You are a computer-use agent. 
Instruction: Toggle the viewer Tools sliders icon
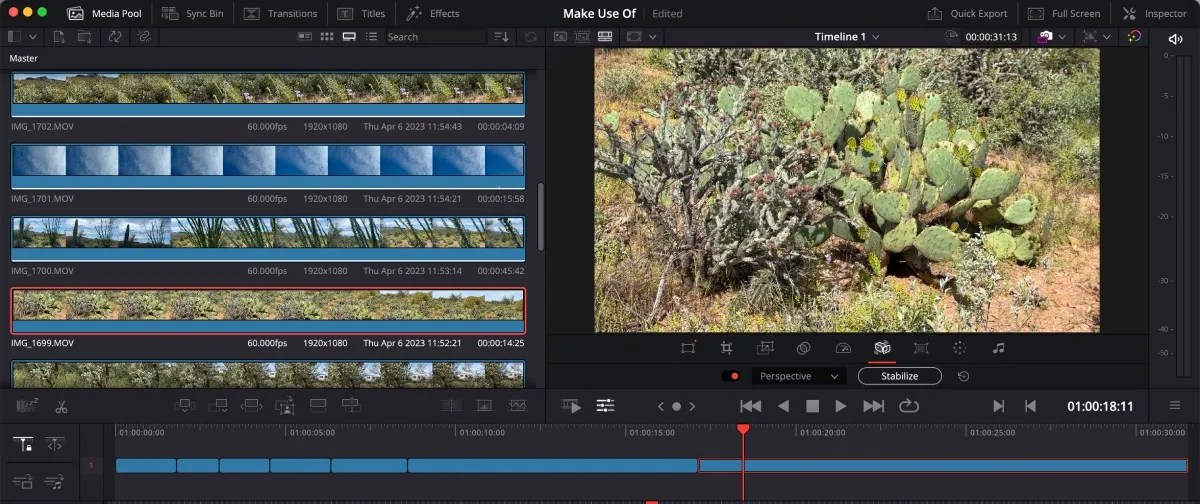point(605,406)
